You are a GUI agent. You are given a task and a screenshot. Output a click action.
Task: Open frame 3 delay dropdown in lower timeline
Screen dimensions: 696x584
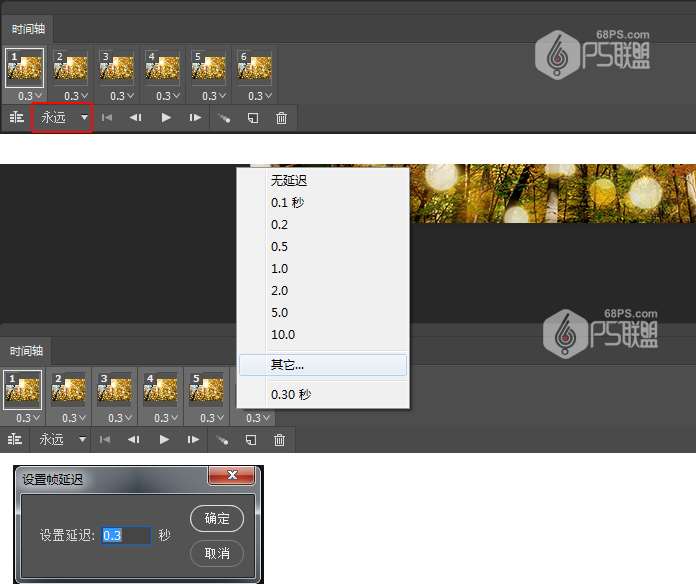(120, 418)
